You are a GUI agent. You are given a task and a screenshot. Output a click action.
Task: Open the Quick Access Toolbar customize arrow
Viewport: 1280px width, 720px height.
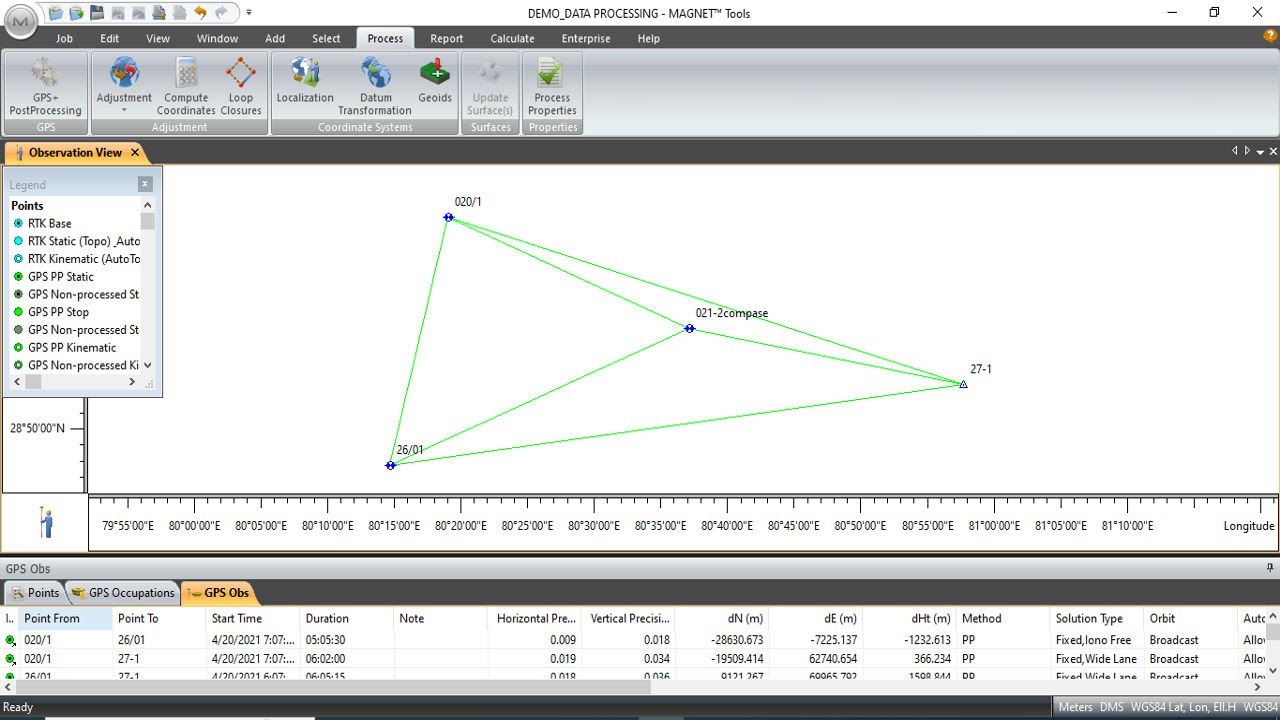pyautogui.click(x=249, y=13)
